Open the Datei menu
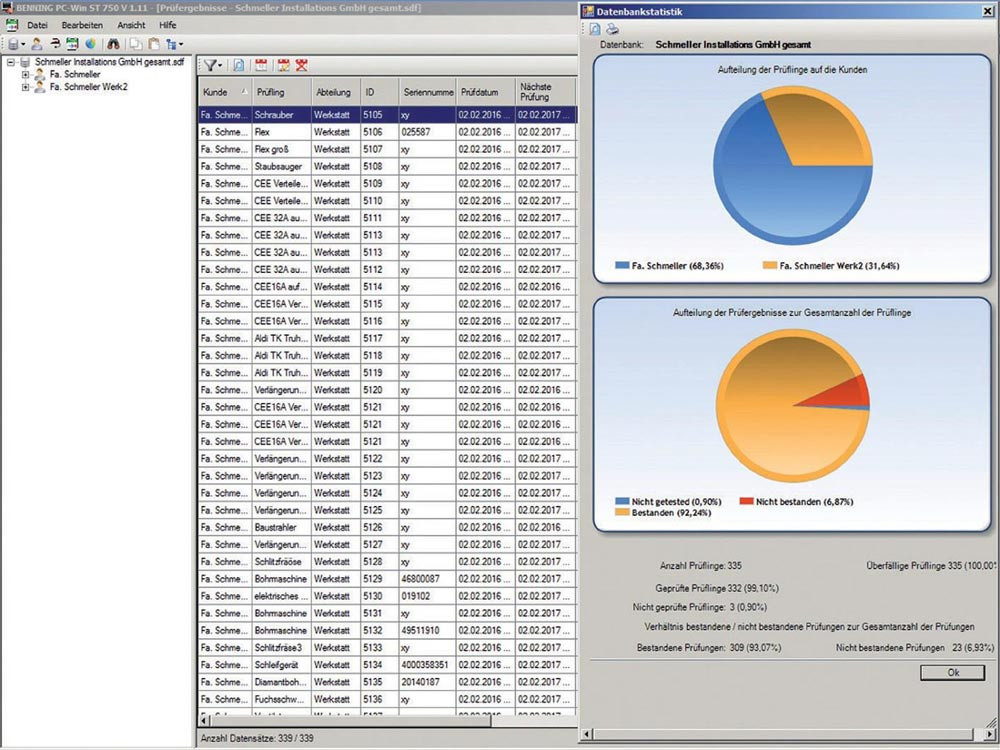 tap(37, 24)
